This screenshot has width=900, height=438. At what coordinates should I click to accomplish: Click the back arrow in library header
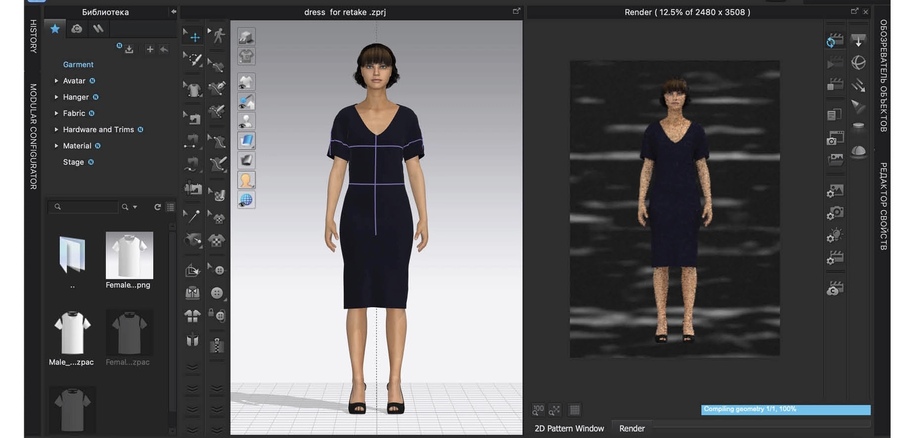pyautogui.click(x=164, y=49)
